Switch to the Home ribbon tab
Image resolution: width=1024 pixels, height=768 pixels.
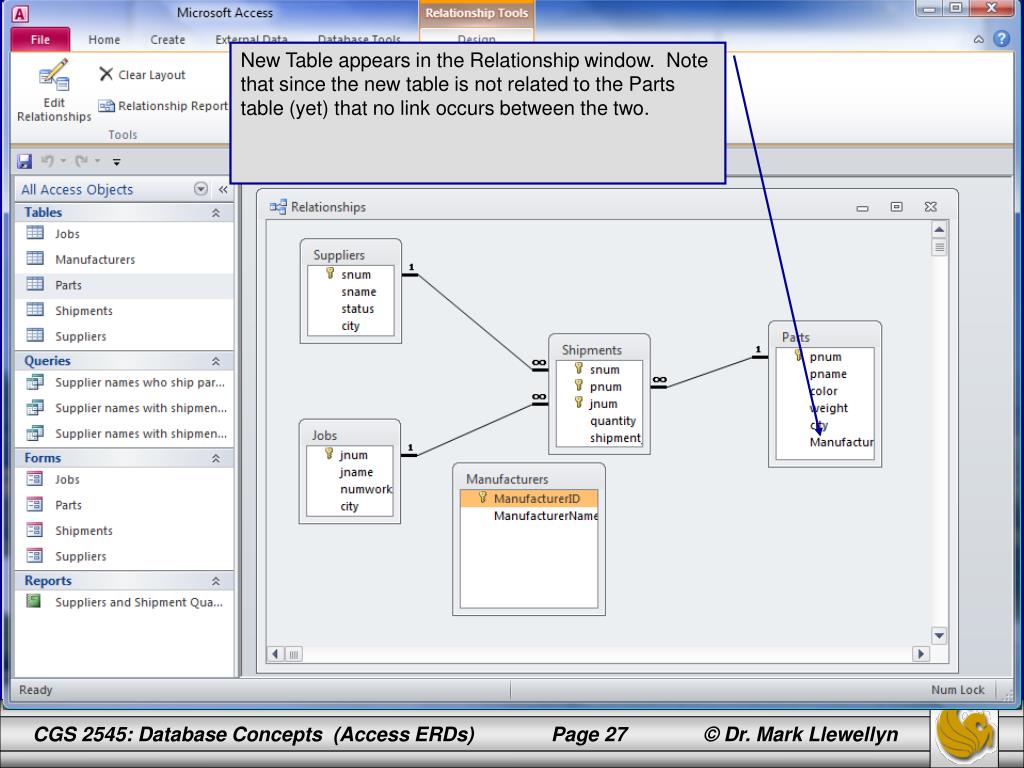(104, 40)
